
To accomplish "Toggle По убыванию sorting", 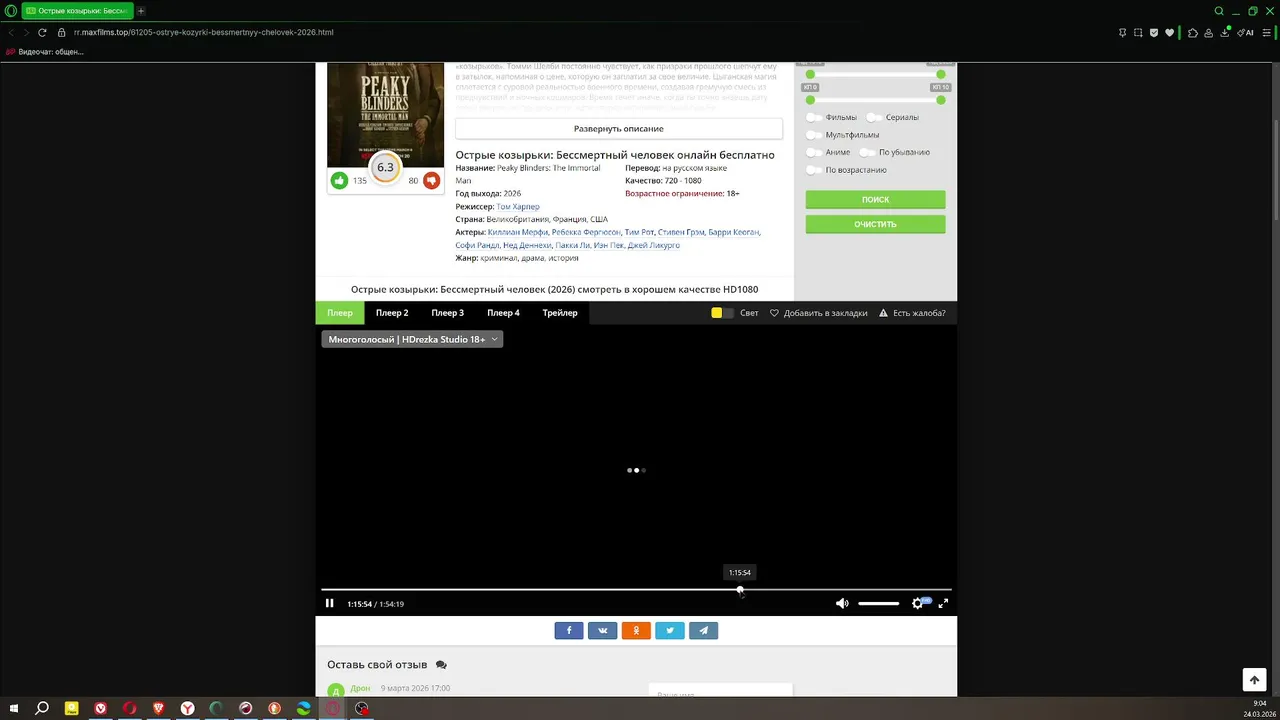I will pos(867,152).
